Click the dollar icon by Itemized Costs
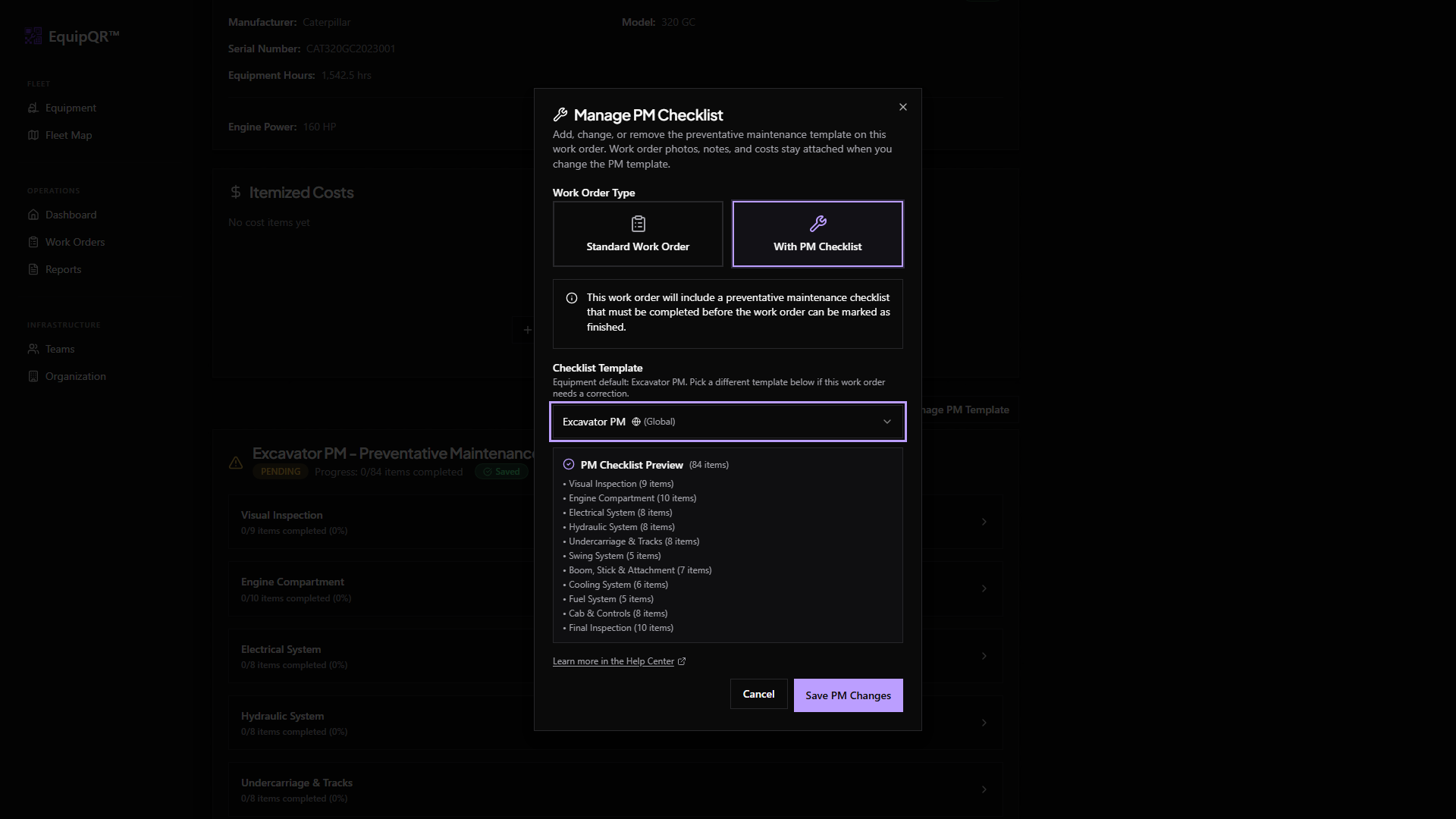Image resolution: width=1456 pixels, height=819 pixels. click(x=236, y=193)
